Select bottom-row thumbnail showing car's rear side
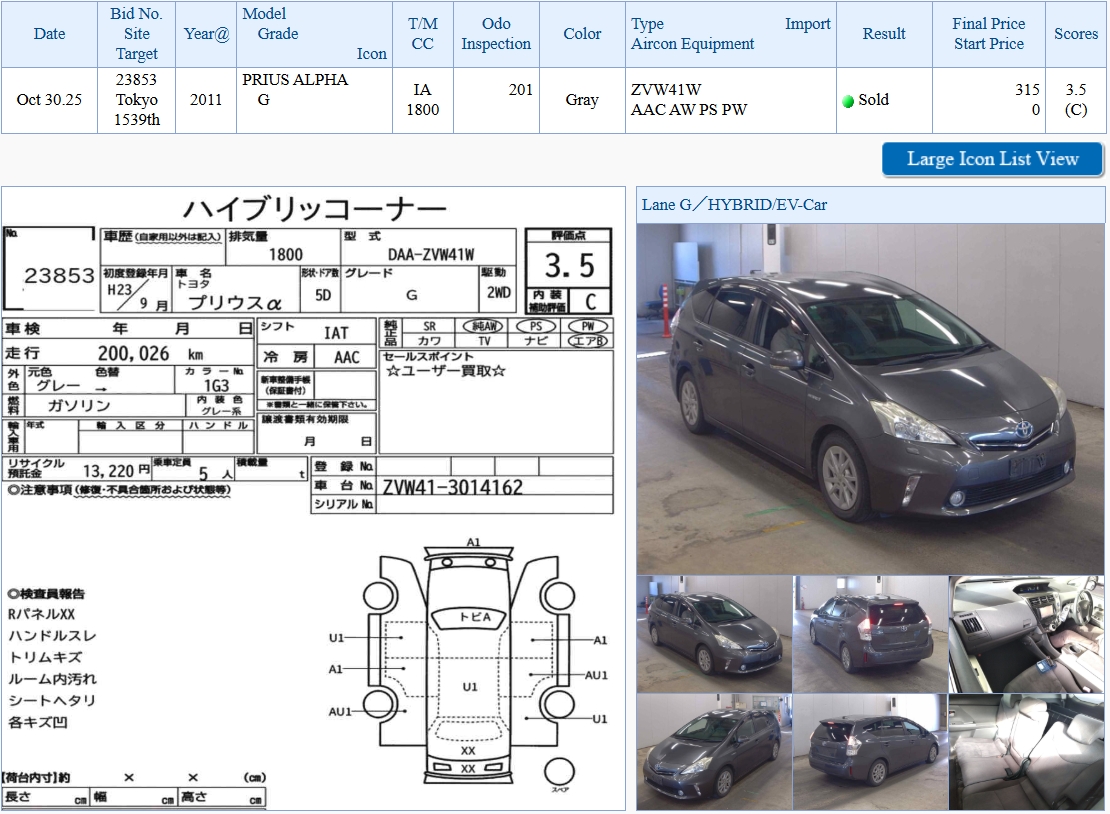 coord(870,752)
